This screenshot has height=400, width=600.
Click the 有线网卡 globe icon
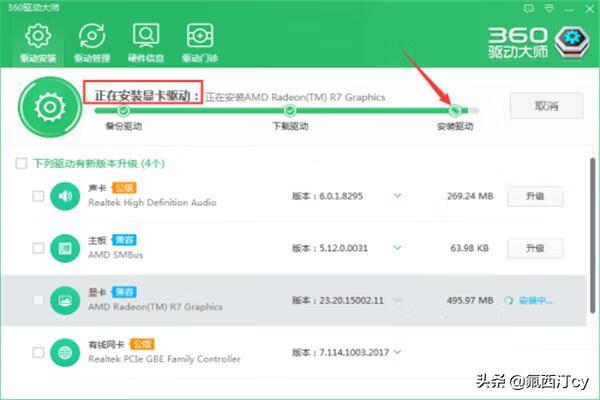tap(63, 352)
